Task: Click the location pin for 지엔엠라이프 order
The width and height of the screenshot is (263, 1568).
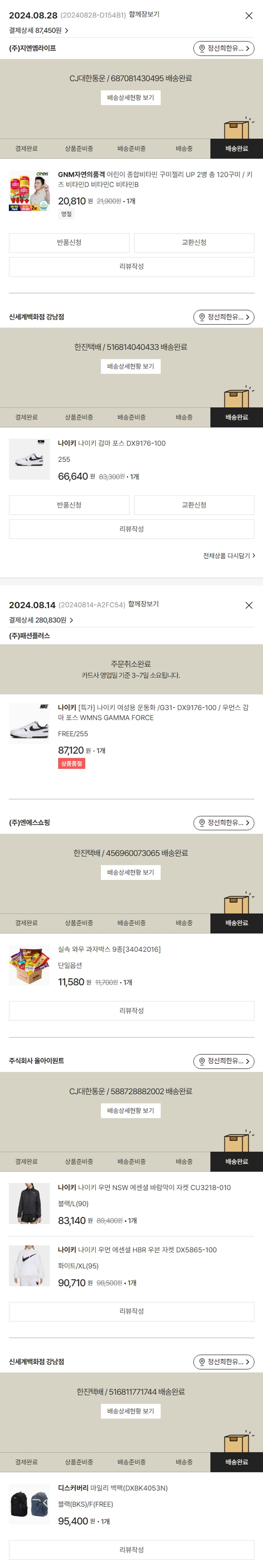Action: point(202,48)
